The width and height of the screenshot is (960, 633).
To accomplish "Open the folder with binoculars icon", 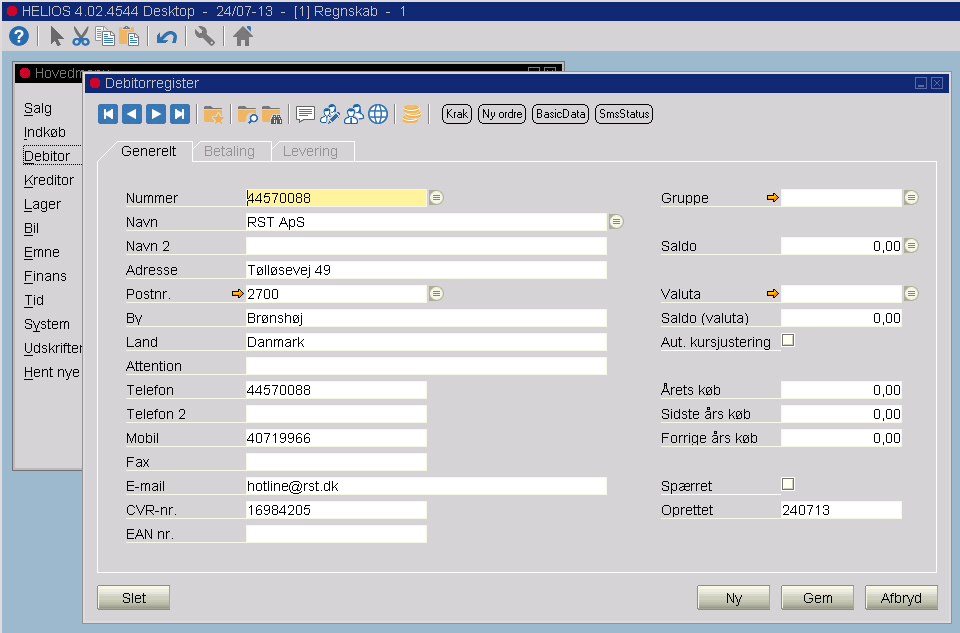I will [271, 114].
